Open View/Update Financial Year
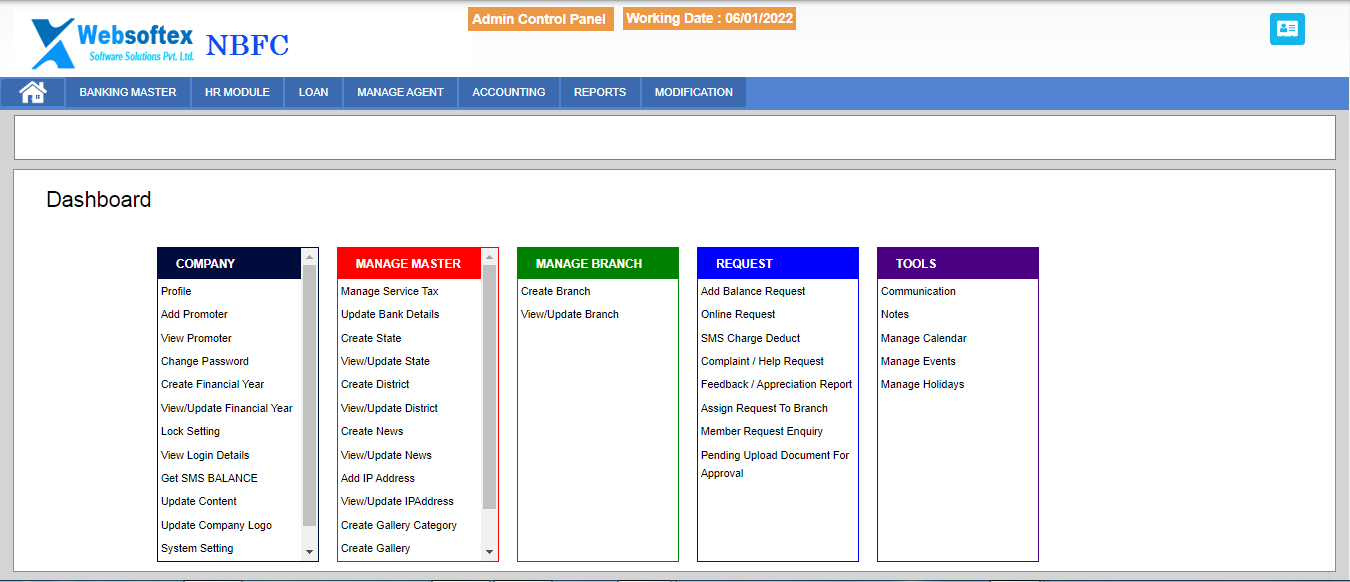Viewport: 1350px width, 582px height. [227, 408]
